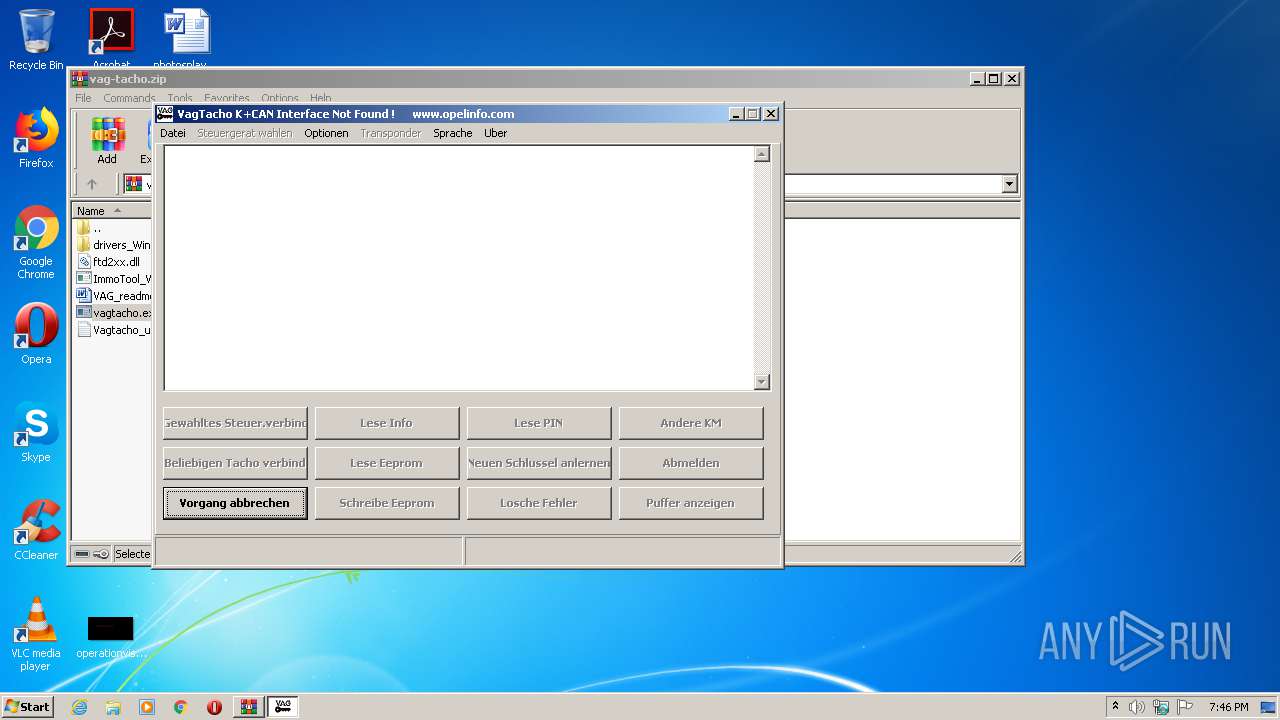Open the Uber menu
This screenshot has width=1280, height=720.
coord(495,133)
